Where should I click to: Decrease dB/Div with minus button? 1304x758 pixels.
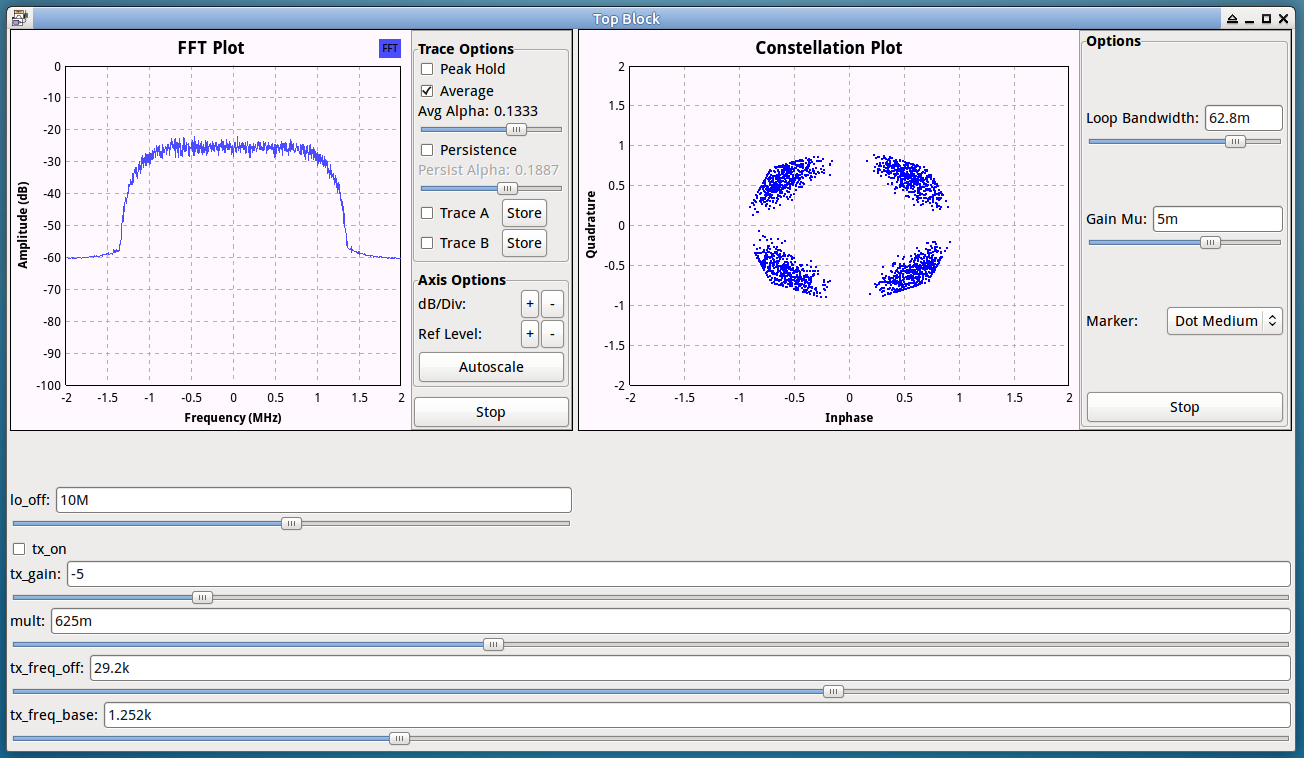(x=553, y=305)
